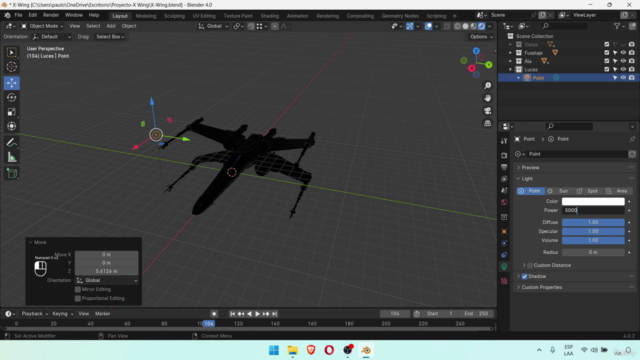Open the Physics properties tab
640x360 pixels.
pos(504,243)
